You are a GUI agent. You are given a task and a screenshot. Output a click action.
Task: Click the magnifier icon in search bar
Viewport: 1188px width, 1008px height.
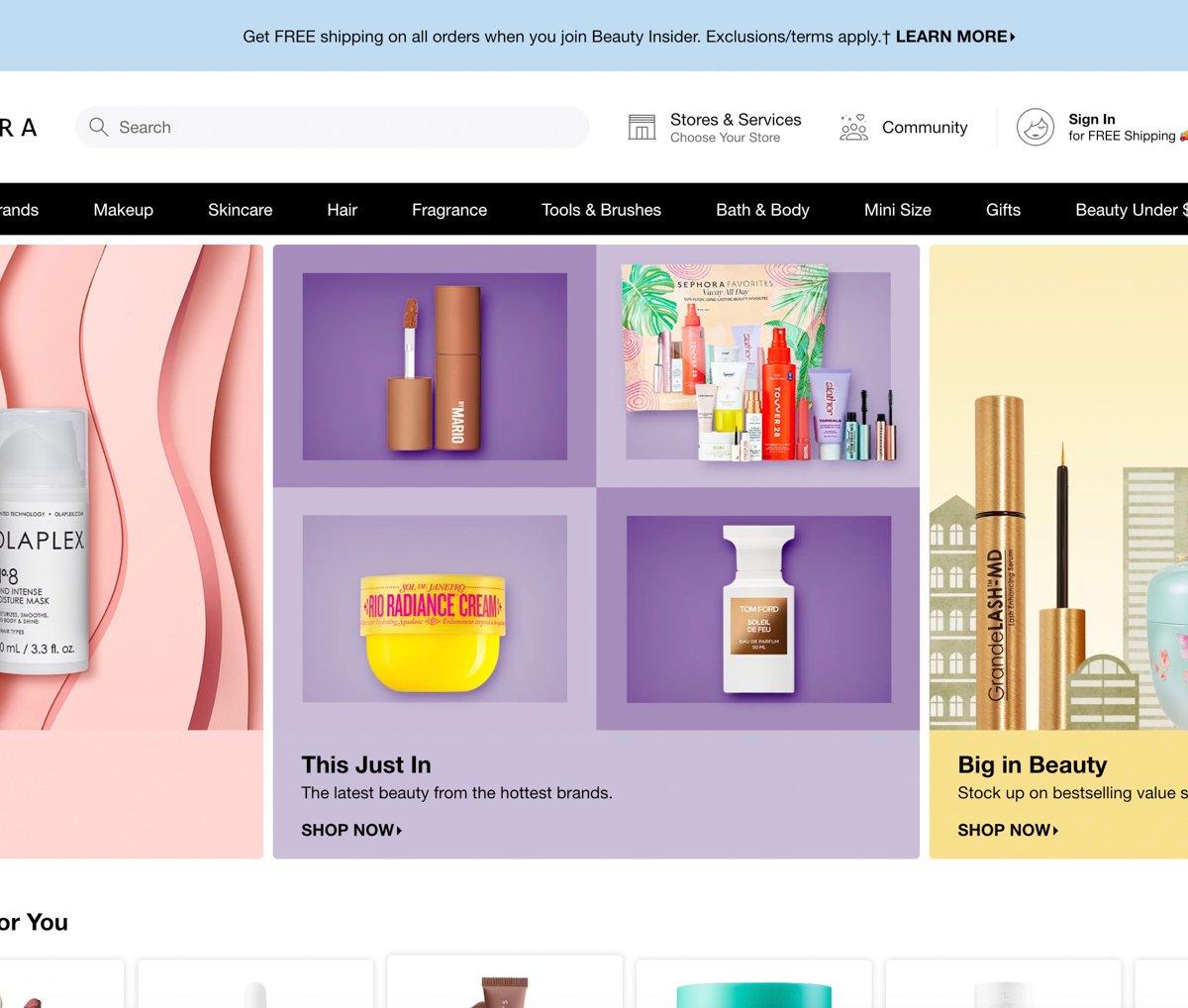[98, 127]
